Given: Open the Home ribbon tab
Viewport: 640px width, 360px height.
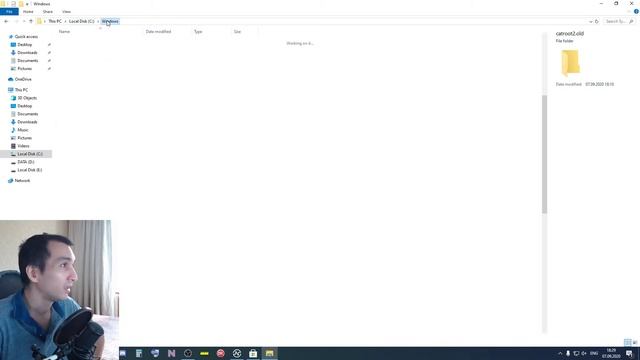Looking at the screenshot, I should click(28, 11).
